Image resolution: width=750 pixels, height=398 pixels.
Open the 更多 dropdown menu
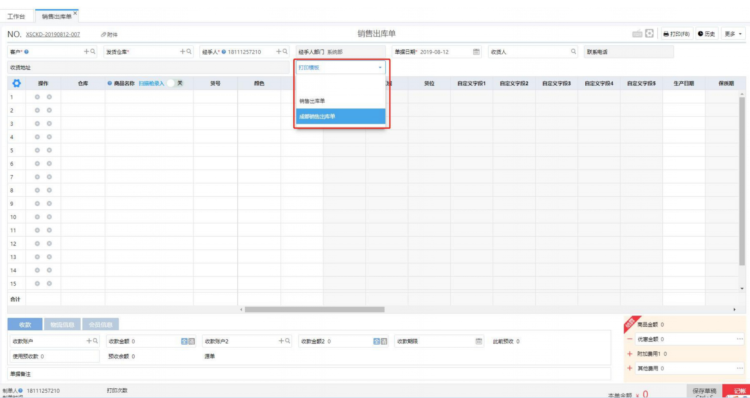tap(733, 34)
